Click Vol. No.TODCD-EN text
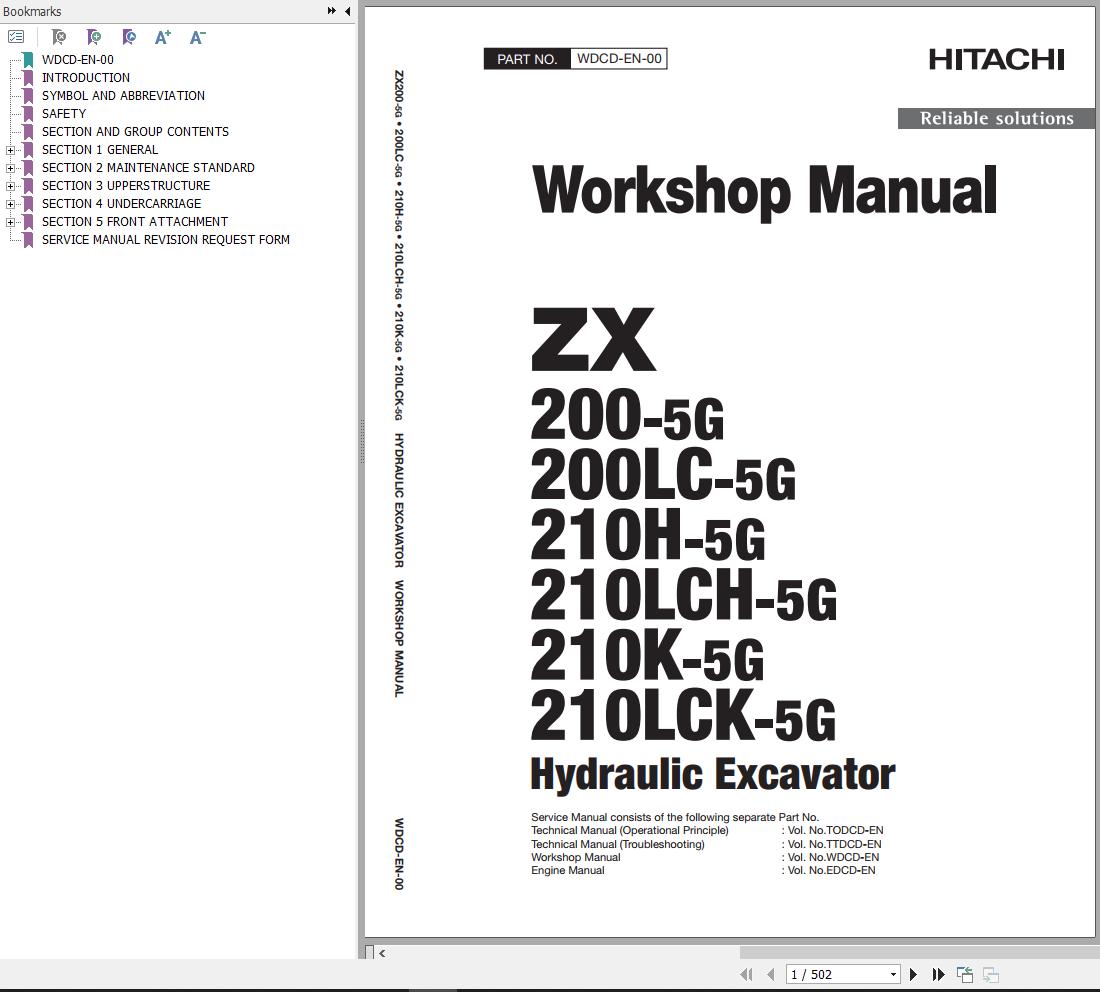The height and width of the screenshot is (992, 1100). point(836,831)
